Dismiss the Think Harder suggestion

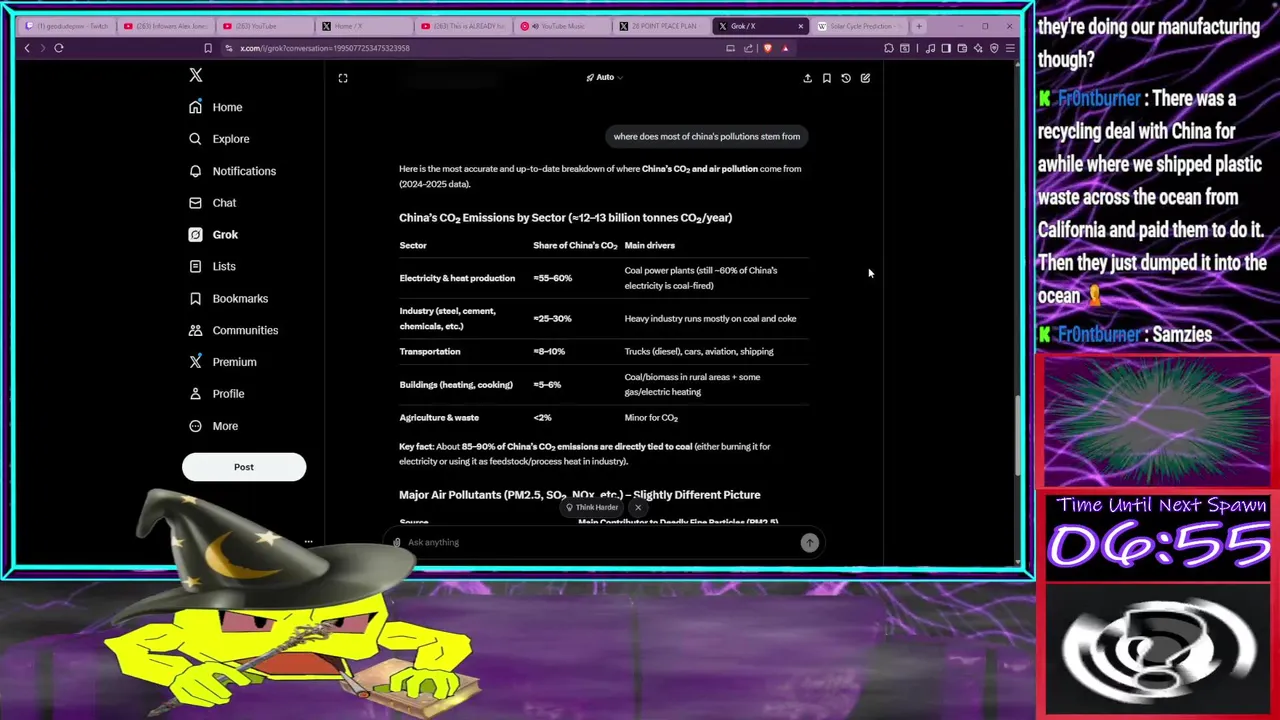click(x=637, y=507)
